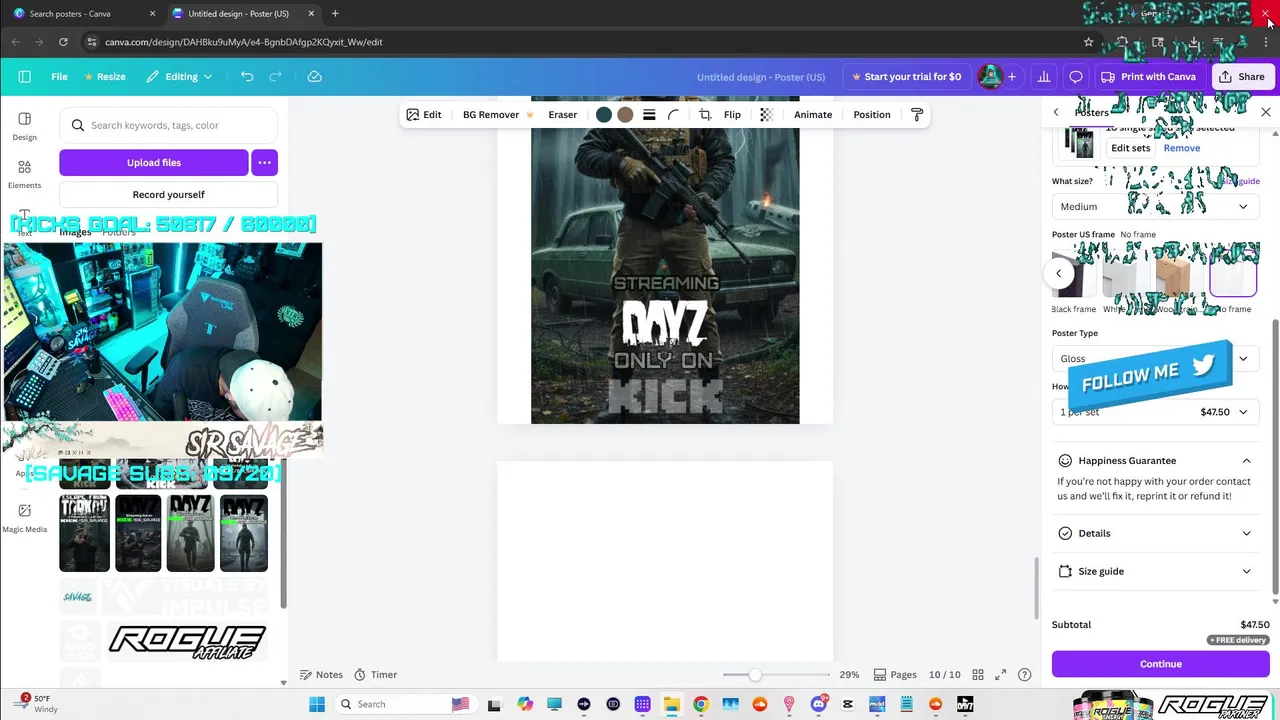This screenshot has width=1280, height=720.
Task: Bookmark this page with star icon
Action: click(x=1089, y=42)
